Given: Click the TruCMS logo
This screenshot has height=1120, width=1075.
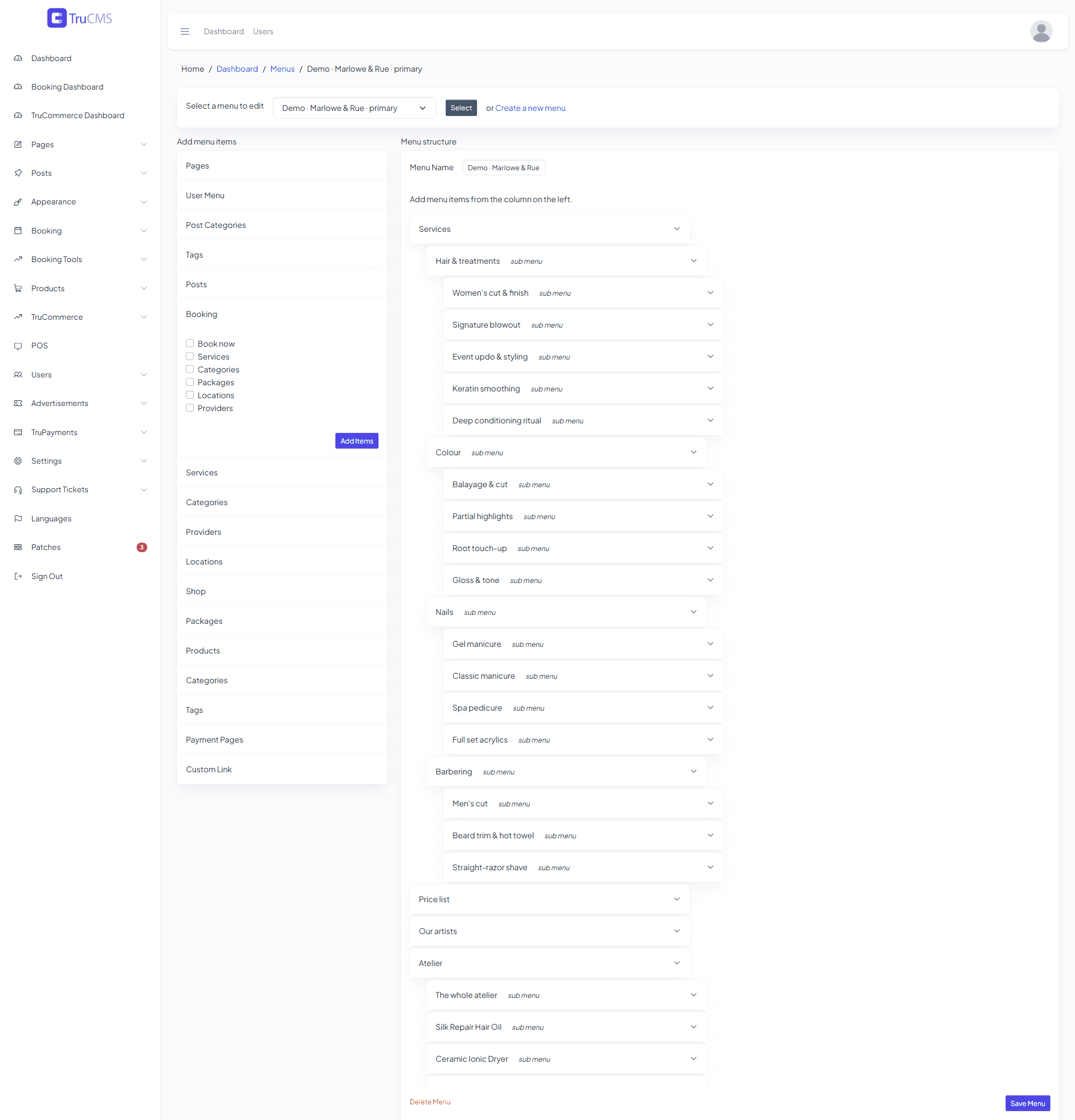Looking at the screenshot, I should 80,18.
